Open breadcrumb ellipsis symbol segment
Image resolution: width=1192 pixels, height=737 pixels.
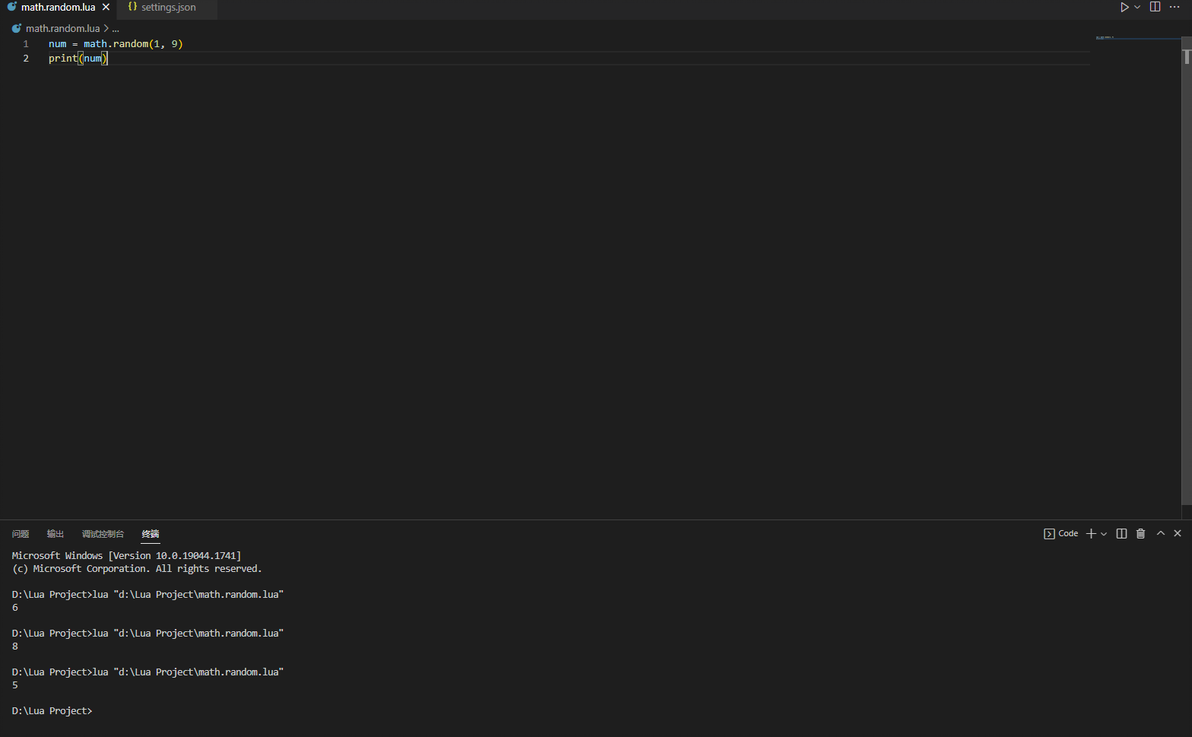(x=116, y=29)
